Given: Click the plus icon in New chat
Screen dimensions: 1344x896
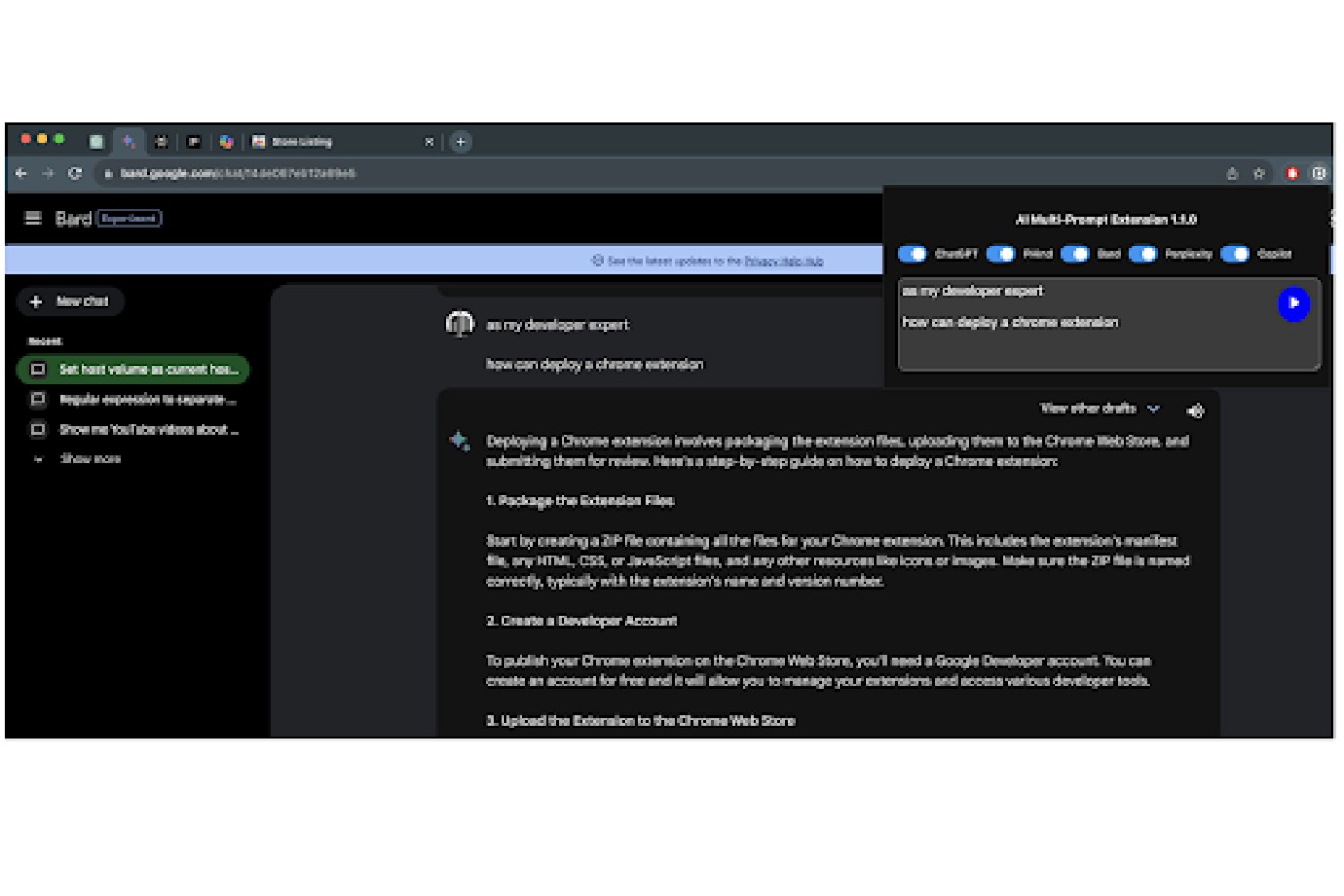Looking at the screenshot, I should click(36, 302).
